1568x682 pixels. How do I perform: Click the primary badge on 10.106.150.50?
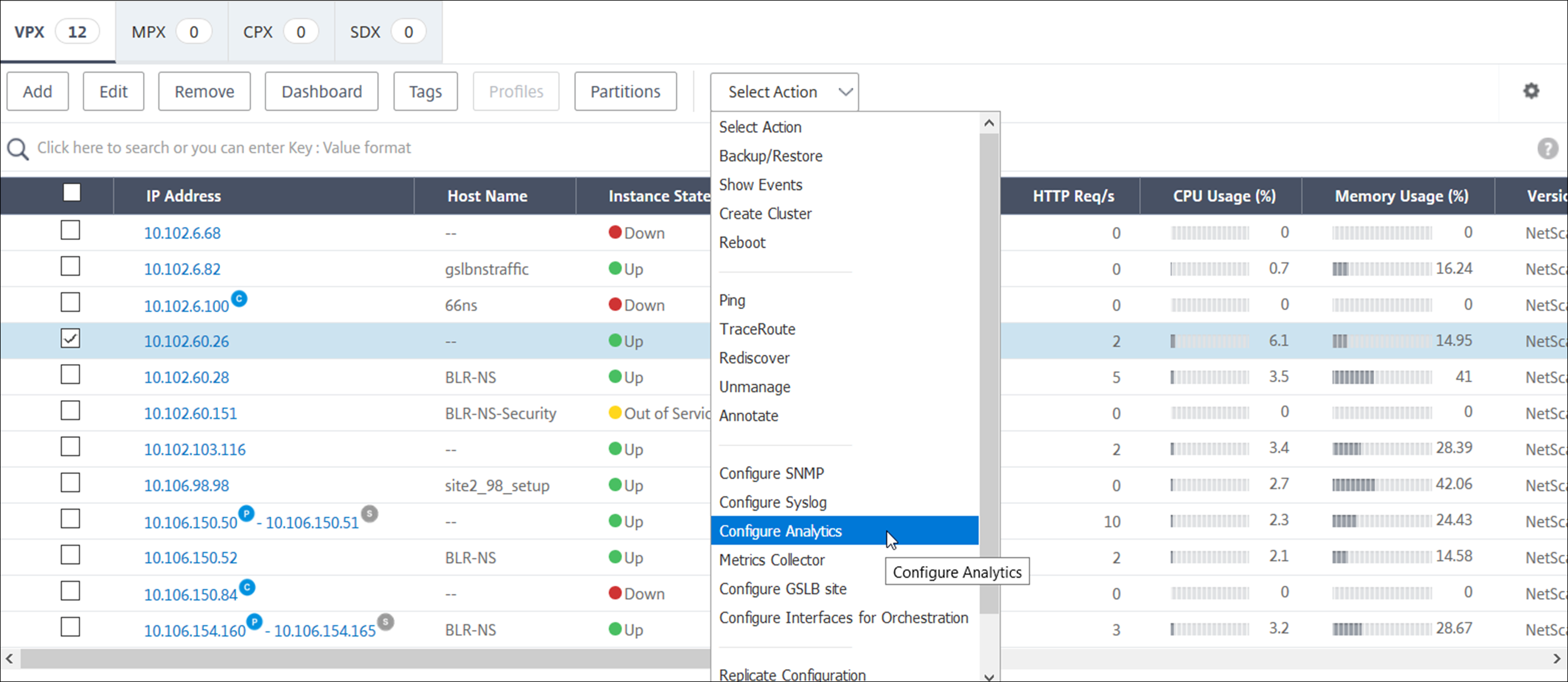tap(246, 514)
